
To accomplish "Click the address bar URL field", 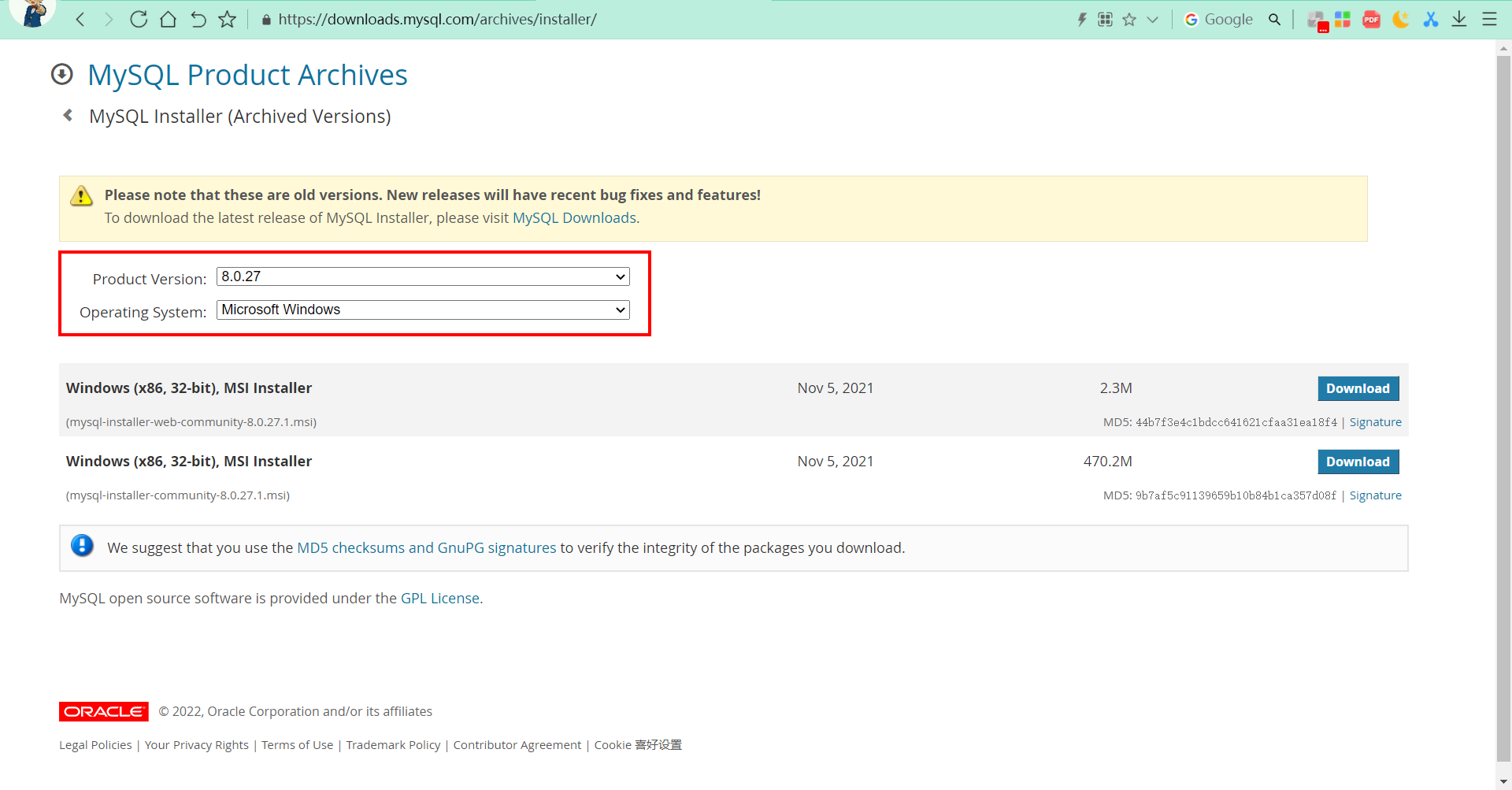I will coord(437,20).
